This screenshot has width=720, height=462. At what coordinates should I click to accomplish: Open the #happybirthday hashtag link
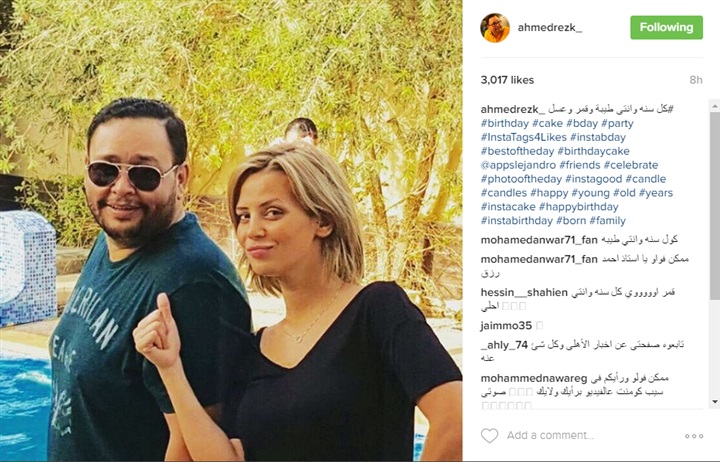coord(579,207)
